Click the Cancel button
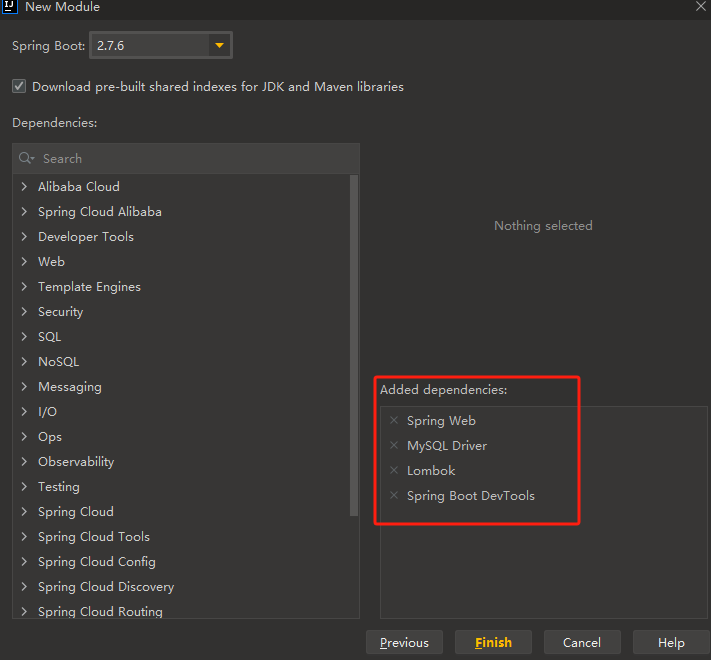This screenshot has width=711, height=660. (x=582, y=642)
